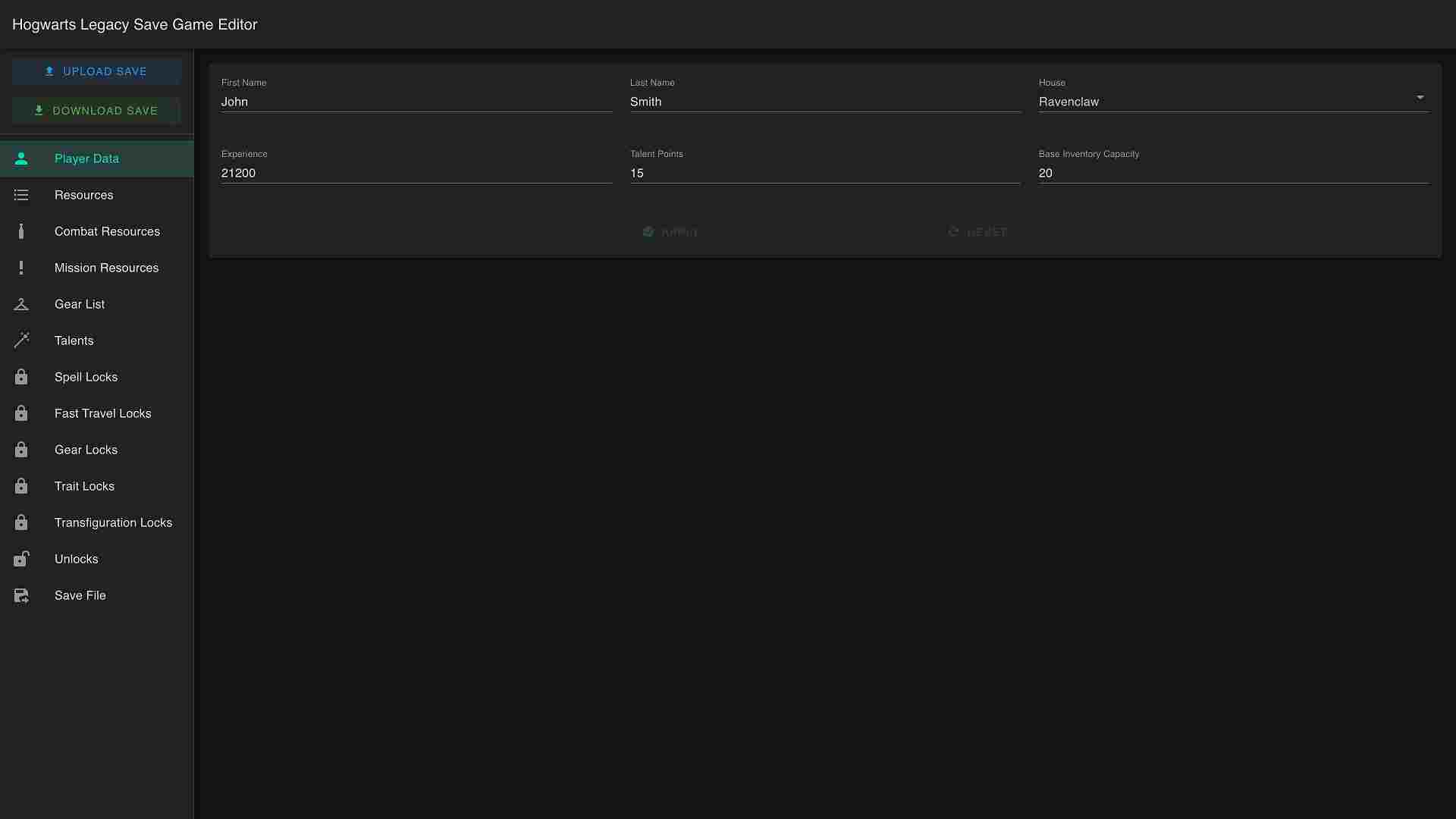
Task: Switch to Talents section
Action: coord(97,340)
